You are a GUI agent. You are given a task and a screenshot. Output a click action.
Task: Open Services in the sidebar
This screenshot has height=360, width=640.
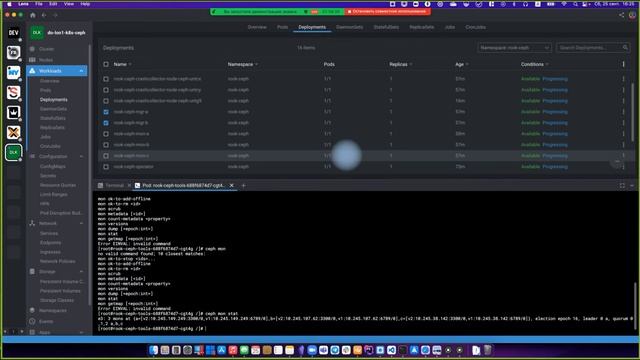[x=49, y=233]
